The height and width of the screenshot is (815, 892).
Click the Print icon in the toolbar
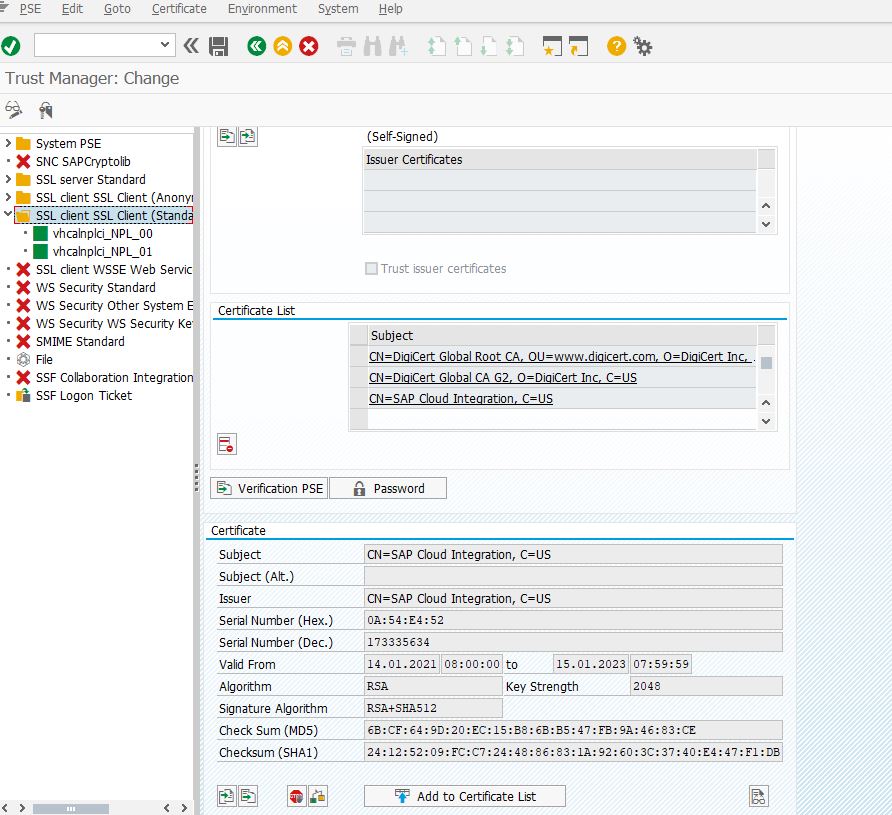click(346, 46)
